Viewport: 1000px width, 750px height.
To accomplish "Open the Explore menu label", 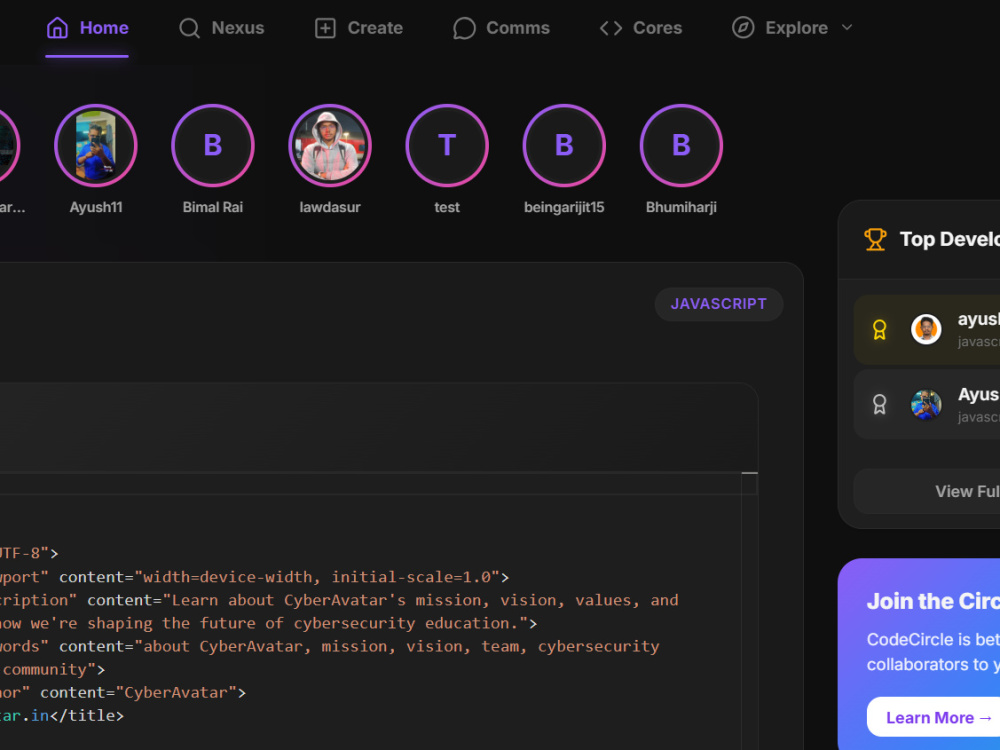I will 797,28.
